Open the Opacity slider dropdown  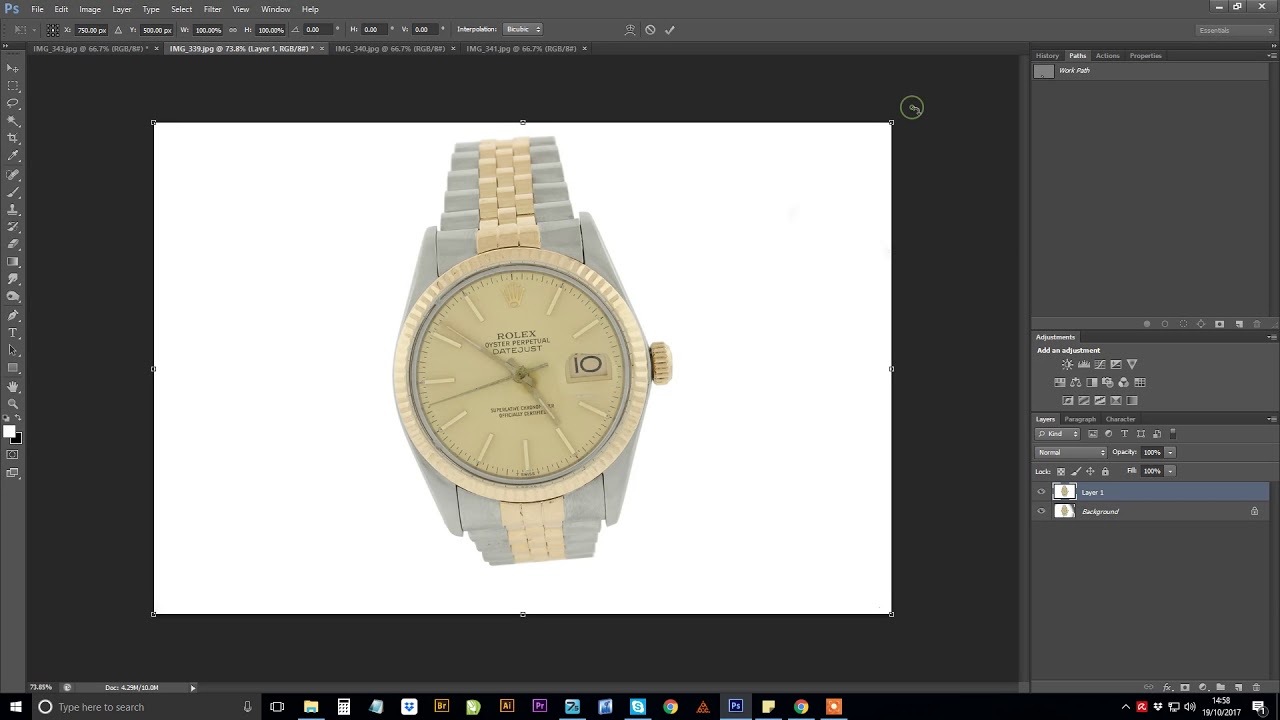coord(1170,453)
